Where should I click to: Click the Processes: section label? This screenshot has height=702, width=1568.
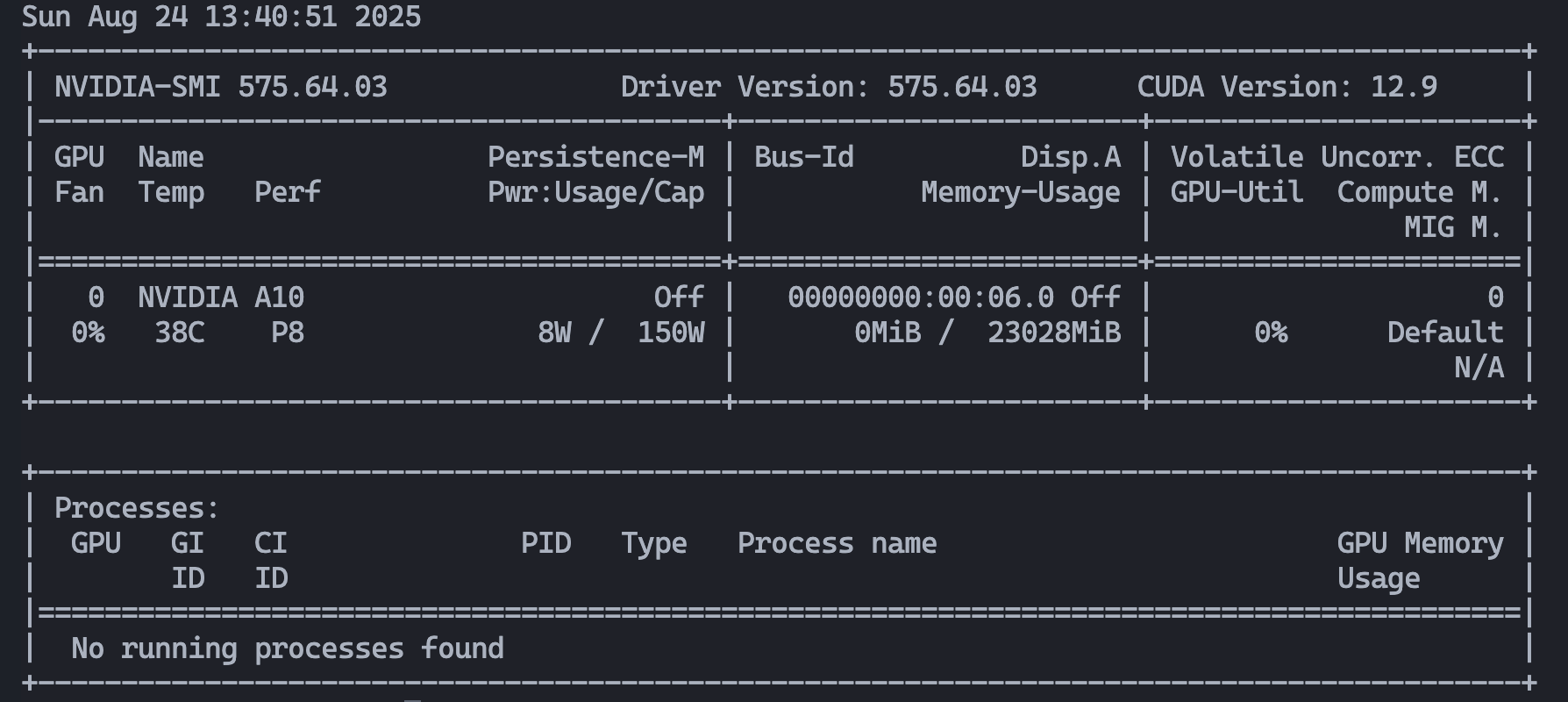pos(137,508)
